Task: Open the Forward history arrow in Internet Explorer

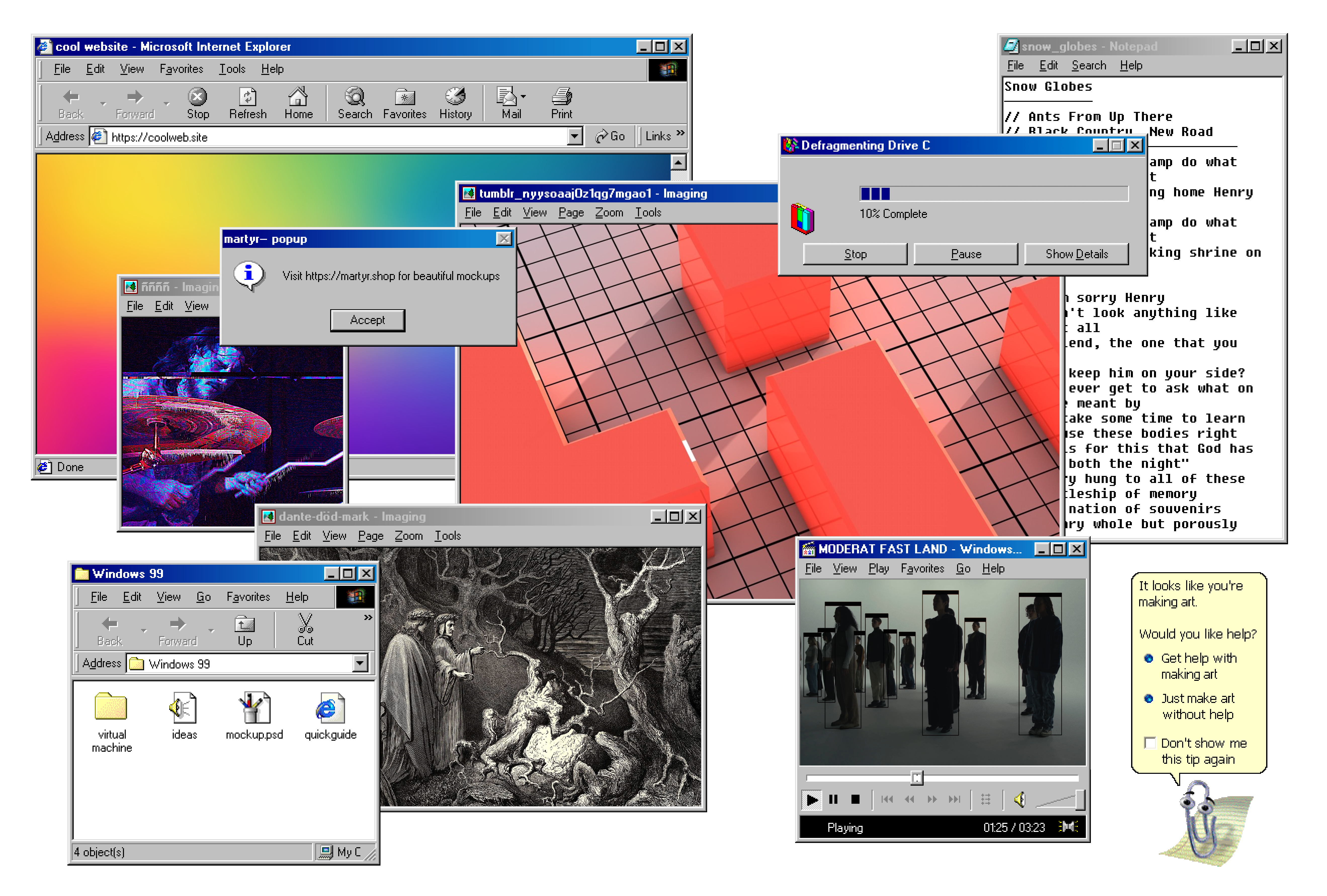Action: point(166,104)
